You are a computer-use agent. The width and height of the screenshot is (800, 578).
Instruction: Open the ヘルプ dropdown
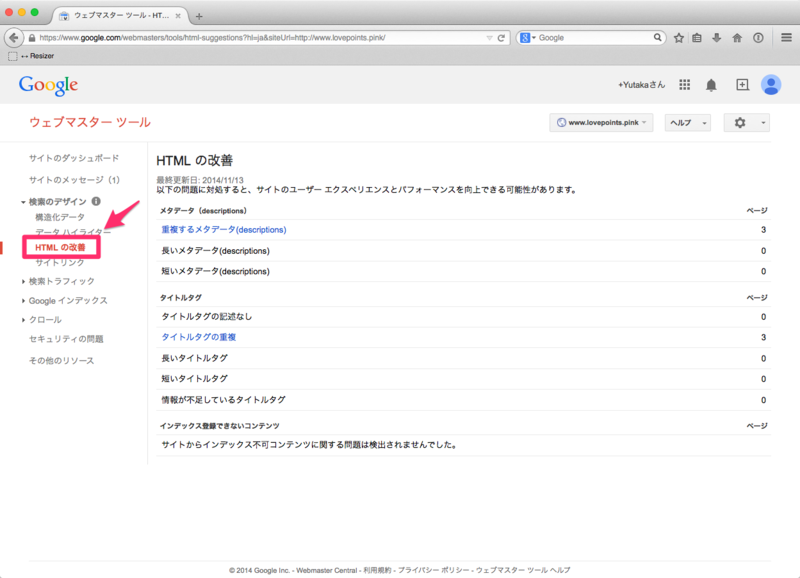pos(687,122)
